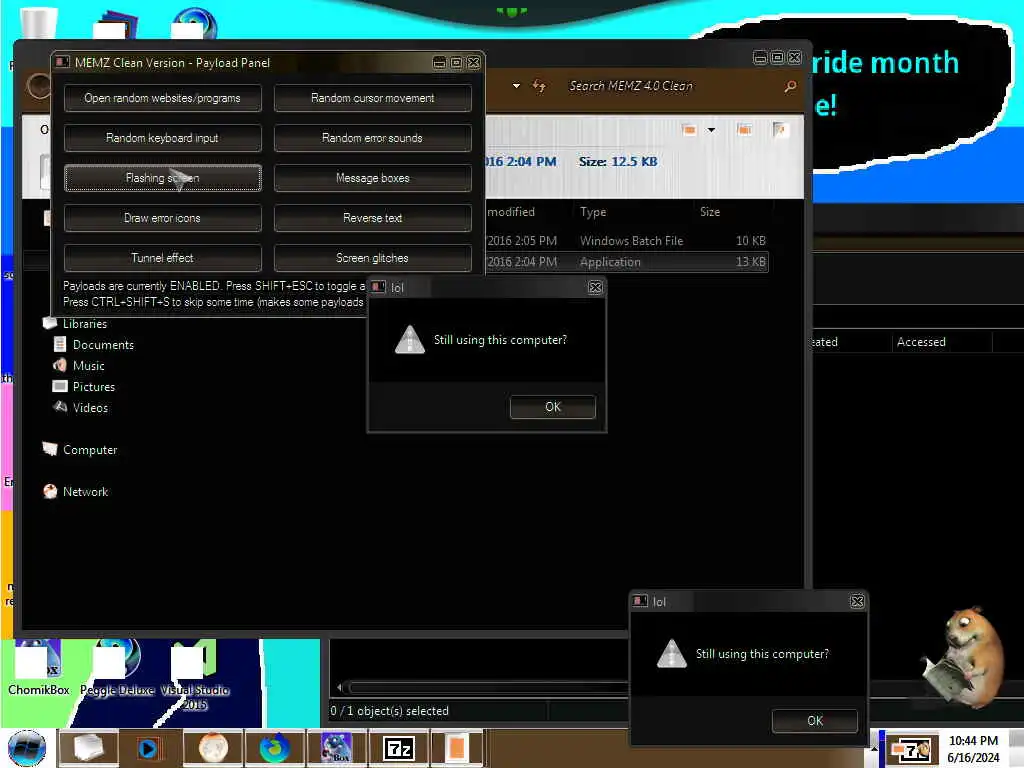The image size is (1024, 768).
Task: Click the help icon in Explorer toolbar
Action: [x=779, y=129]
